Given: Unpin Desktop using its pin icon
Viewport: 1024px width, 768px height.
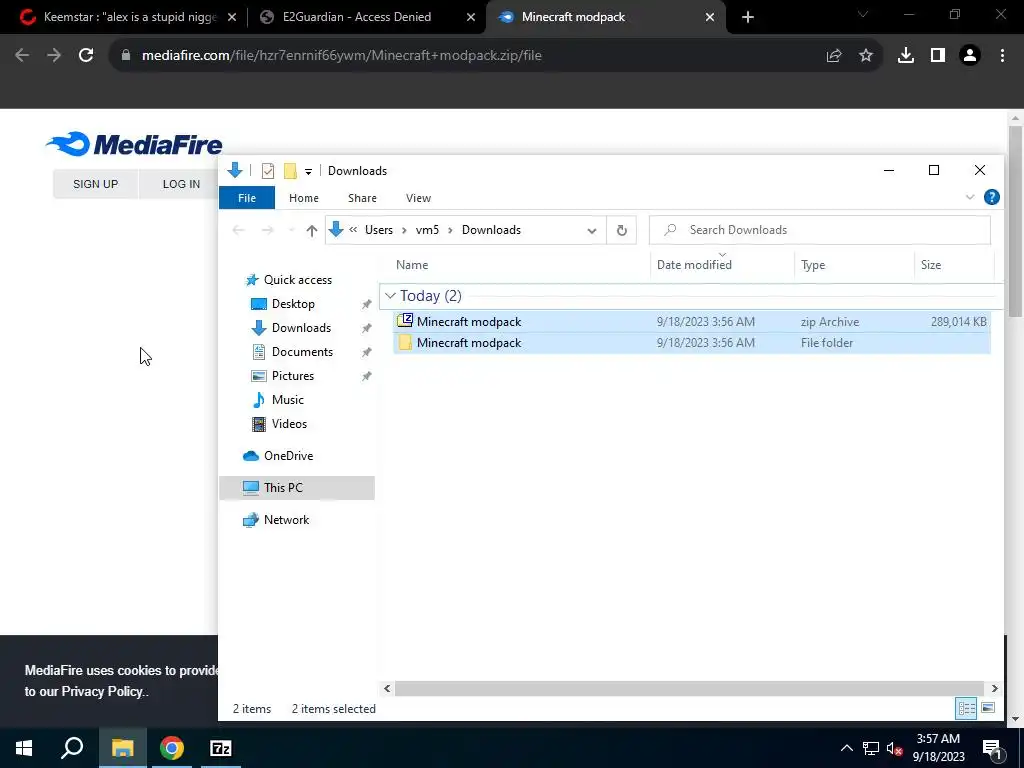Looking at the screenshot, I should 366,304.
